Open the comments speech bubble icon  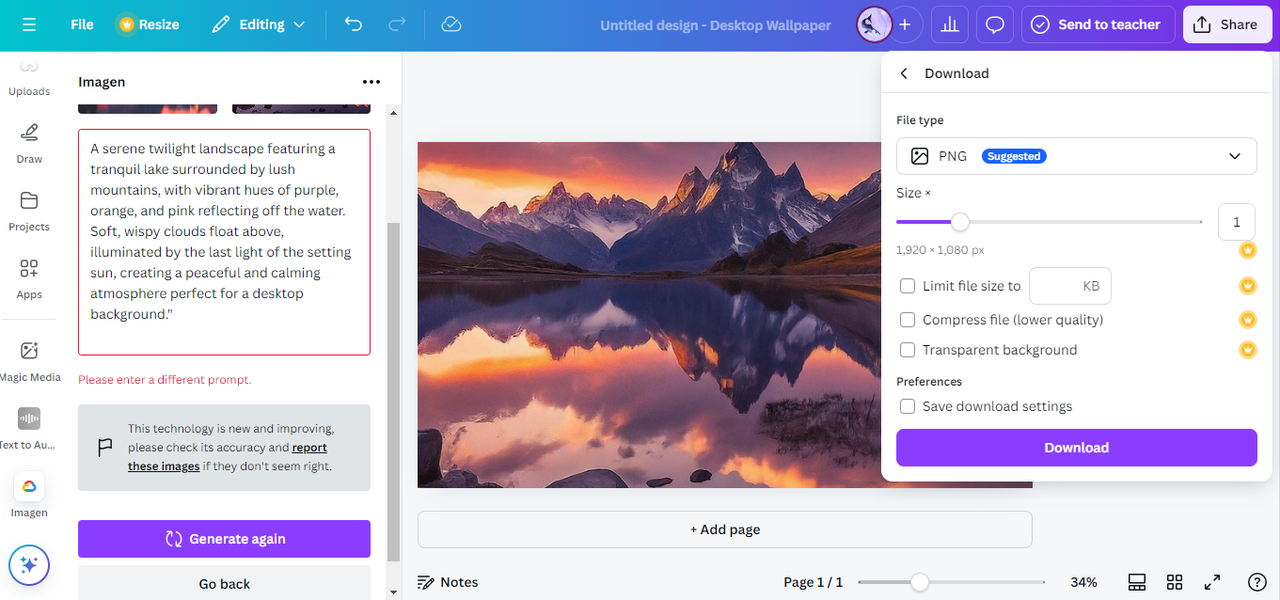[995, 24]
